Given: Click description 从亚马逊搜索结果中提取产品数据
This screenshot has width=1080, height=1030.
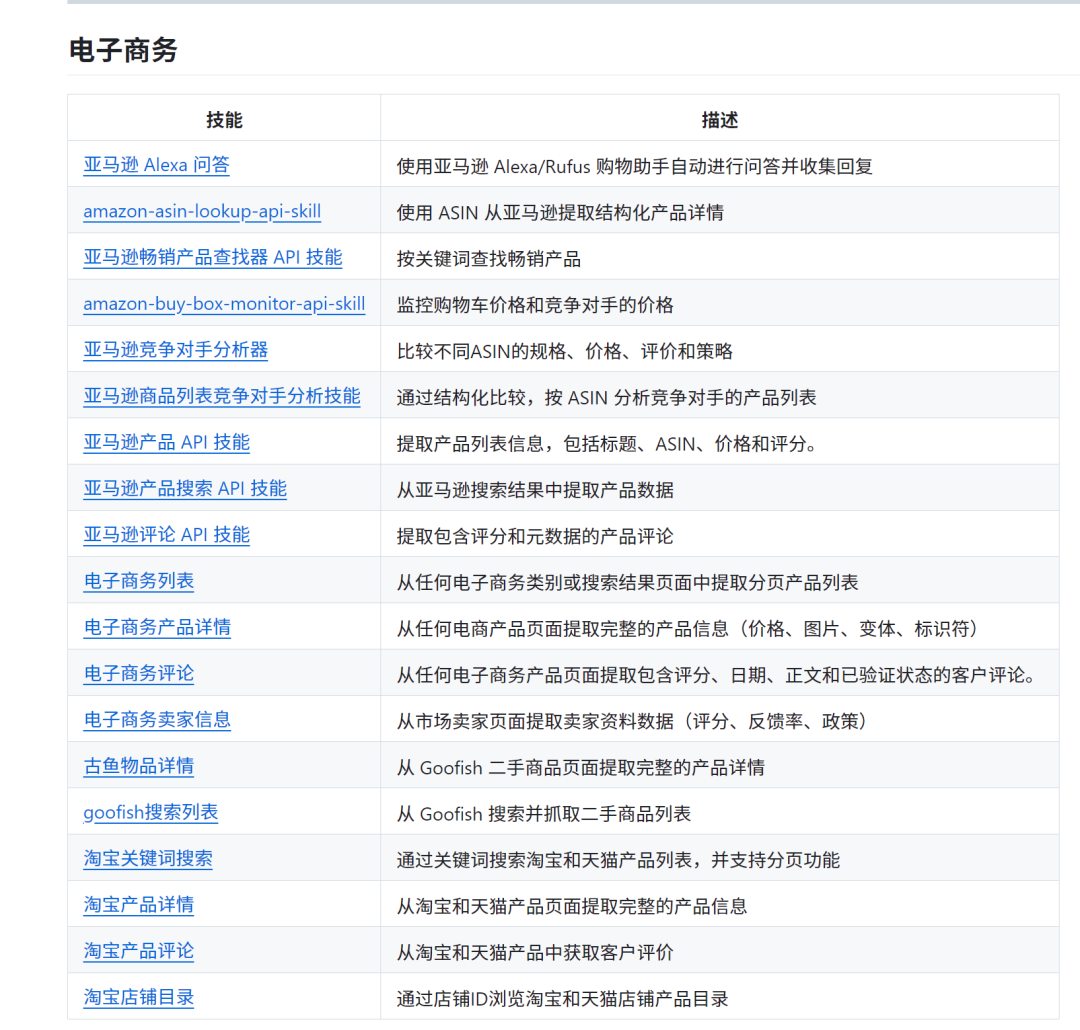Looking at the screenshot, I should pyautogui.click(x=535, y=489).
